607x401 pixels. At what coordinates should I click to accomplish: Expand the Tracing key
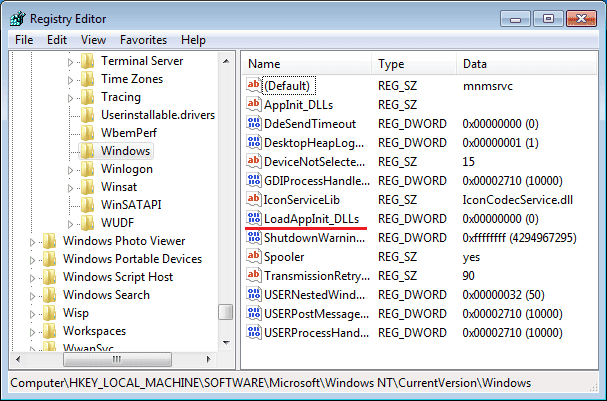click(70, 98)
